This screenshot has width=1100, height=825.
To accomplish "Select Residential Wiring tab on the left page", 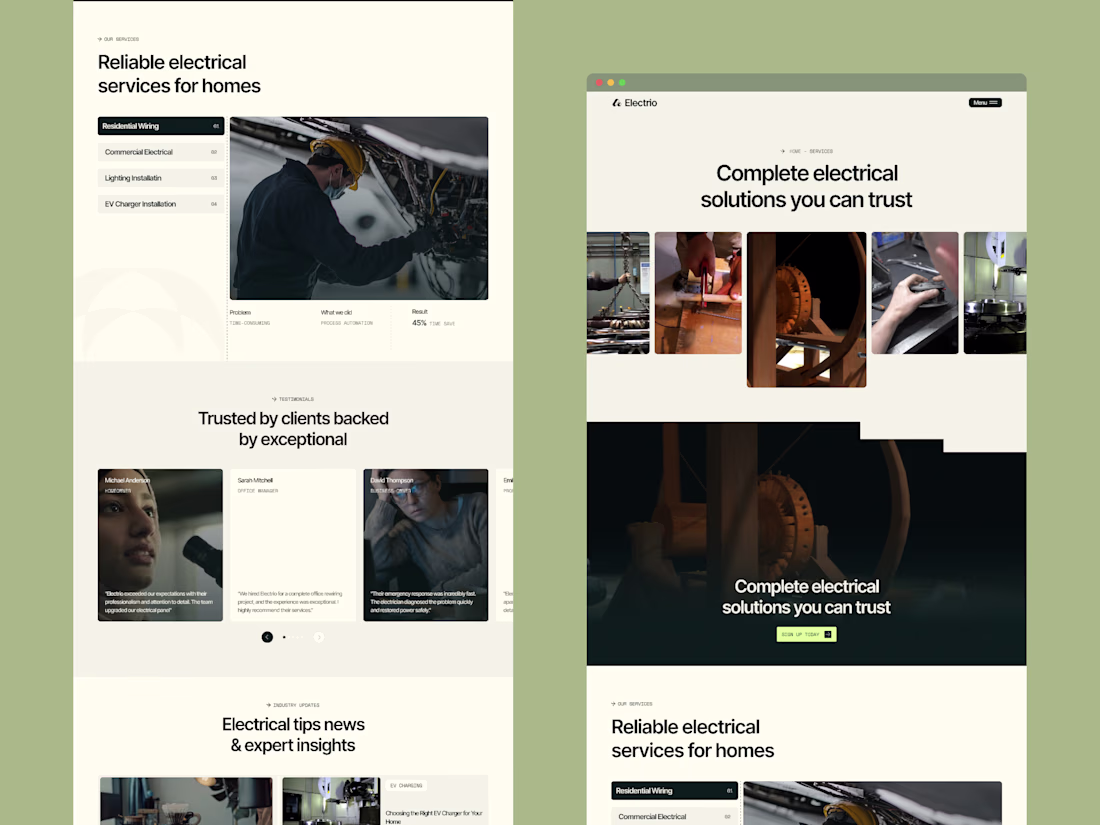I will tap(161, 126).
